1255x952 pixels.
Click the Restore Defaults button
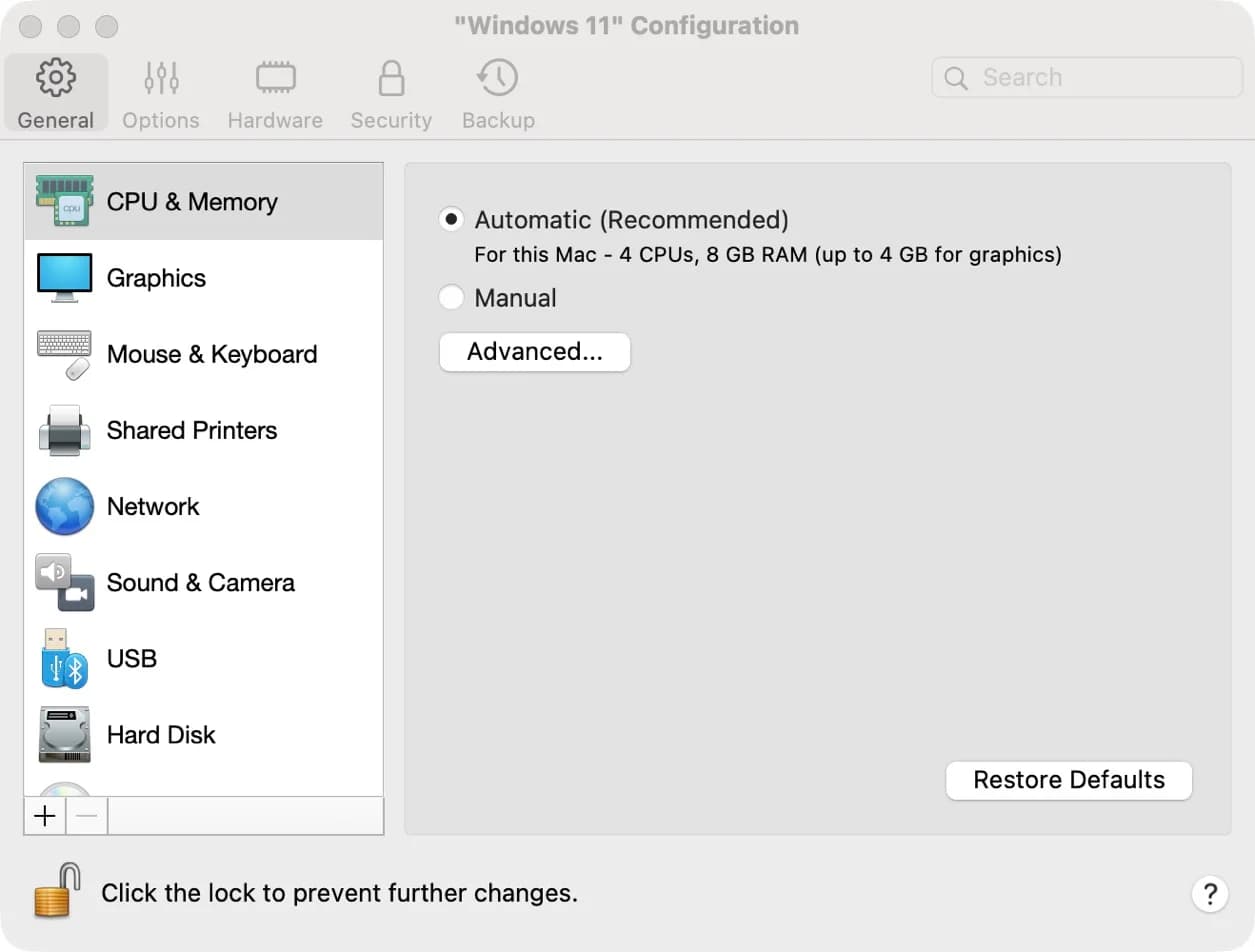pos(1069,780)
